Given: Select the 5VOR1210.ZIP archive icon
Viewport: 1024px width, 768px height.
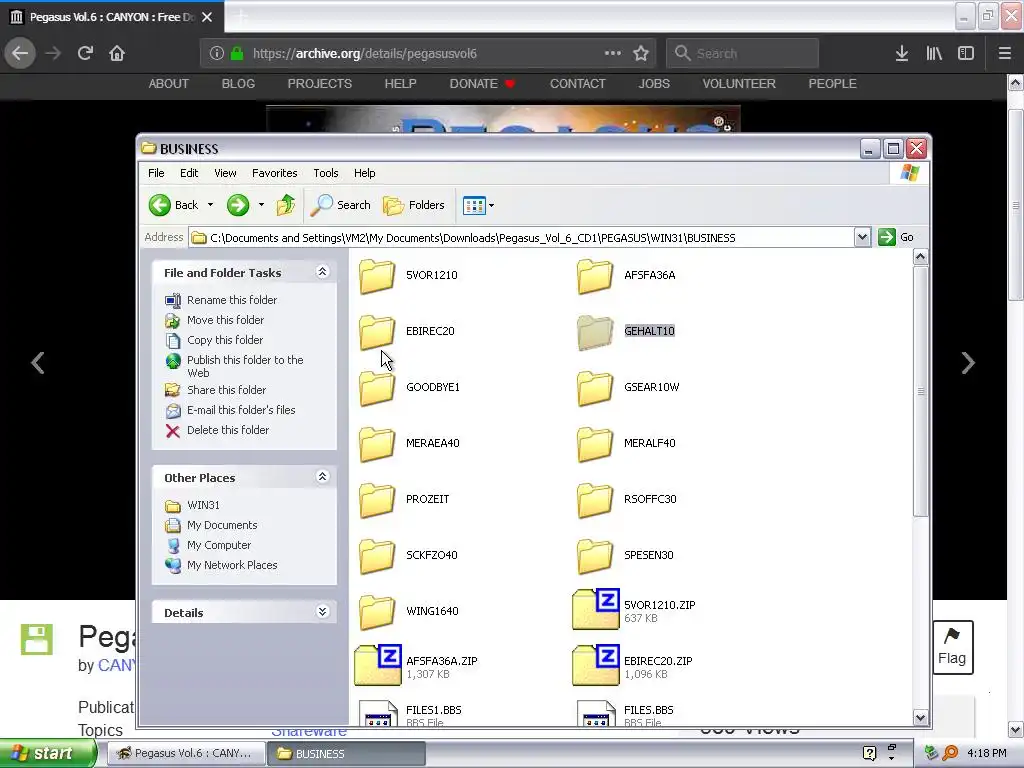Looking at the screenshot, I should pos(596,609).
